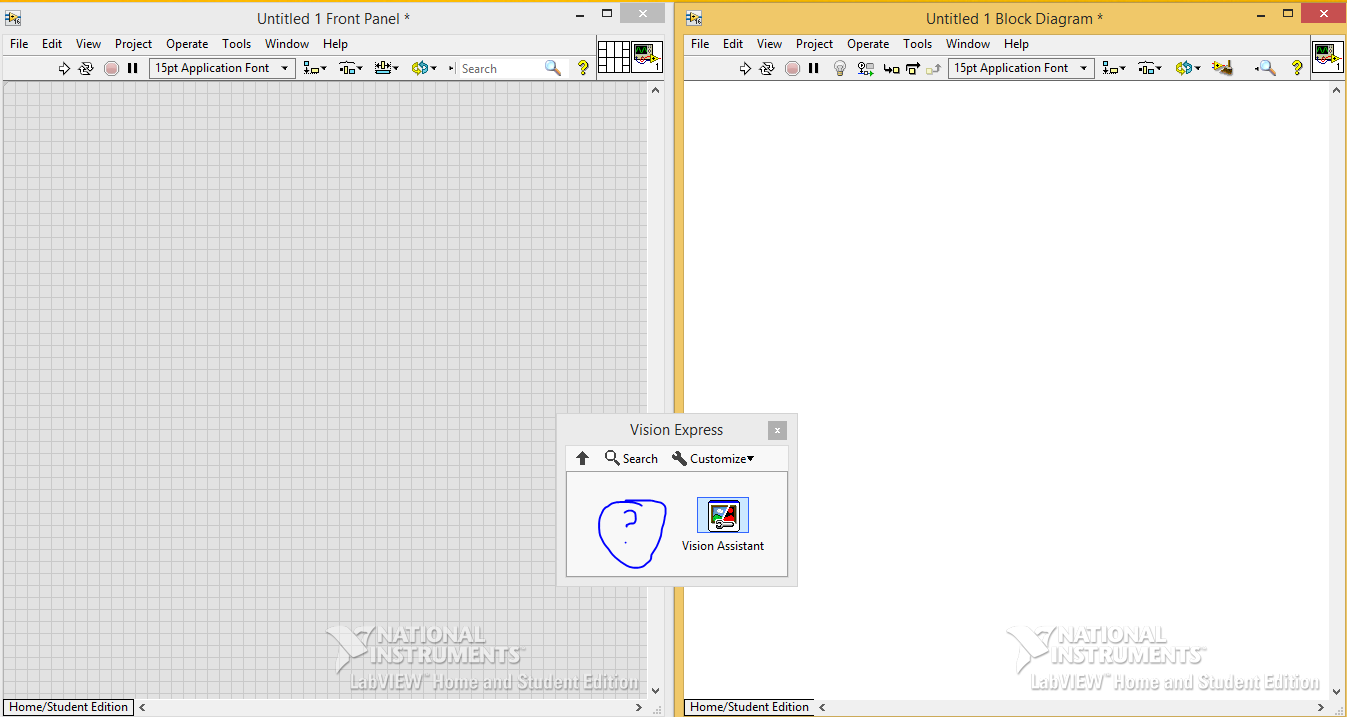Open Distribute Objects menu in Block Diagram
Image resolution: width=1347 pixels, height=717 pixels.
[1149, 68]
